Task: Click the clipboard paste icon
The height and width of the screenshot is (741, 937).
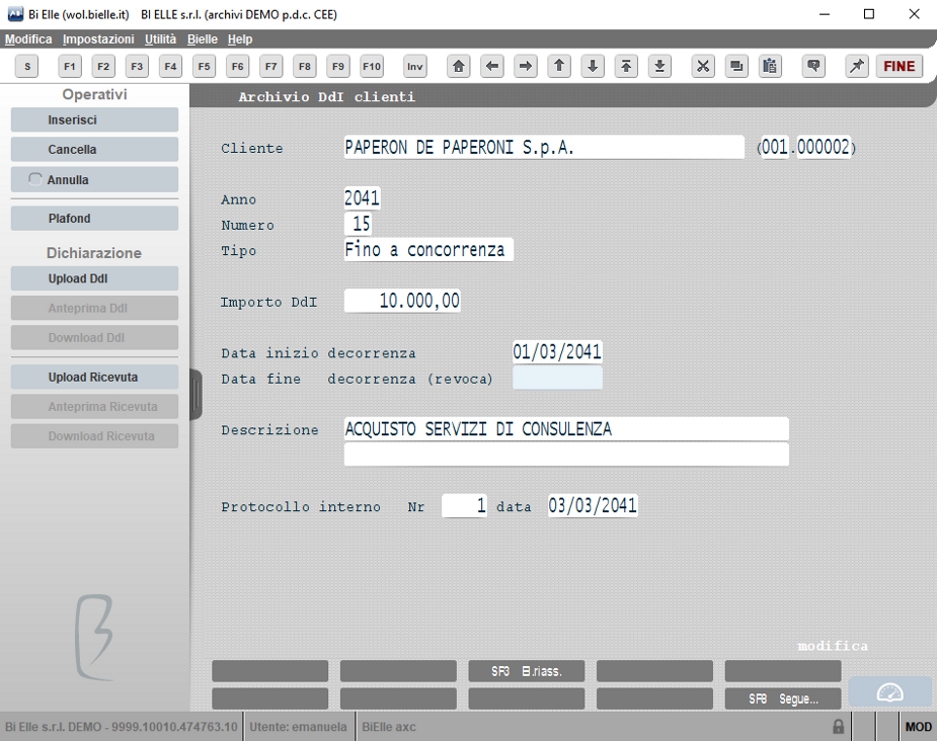Action: pyautogui.click(x=770, y=66)
